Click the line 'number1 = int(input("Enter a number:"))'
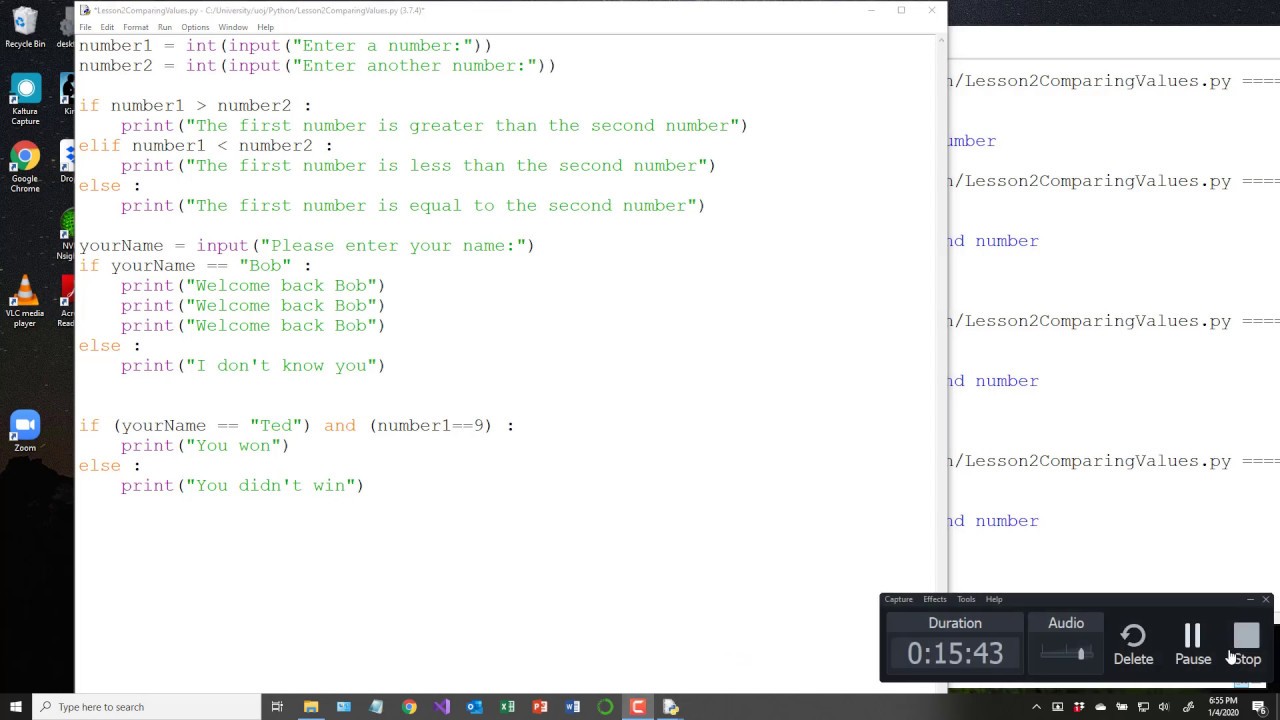This screenshot has height=720, width=1280. [x=285, y=45]
